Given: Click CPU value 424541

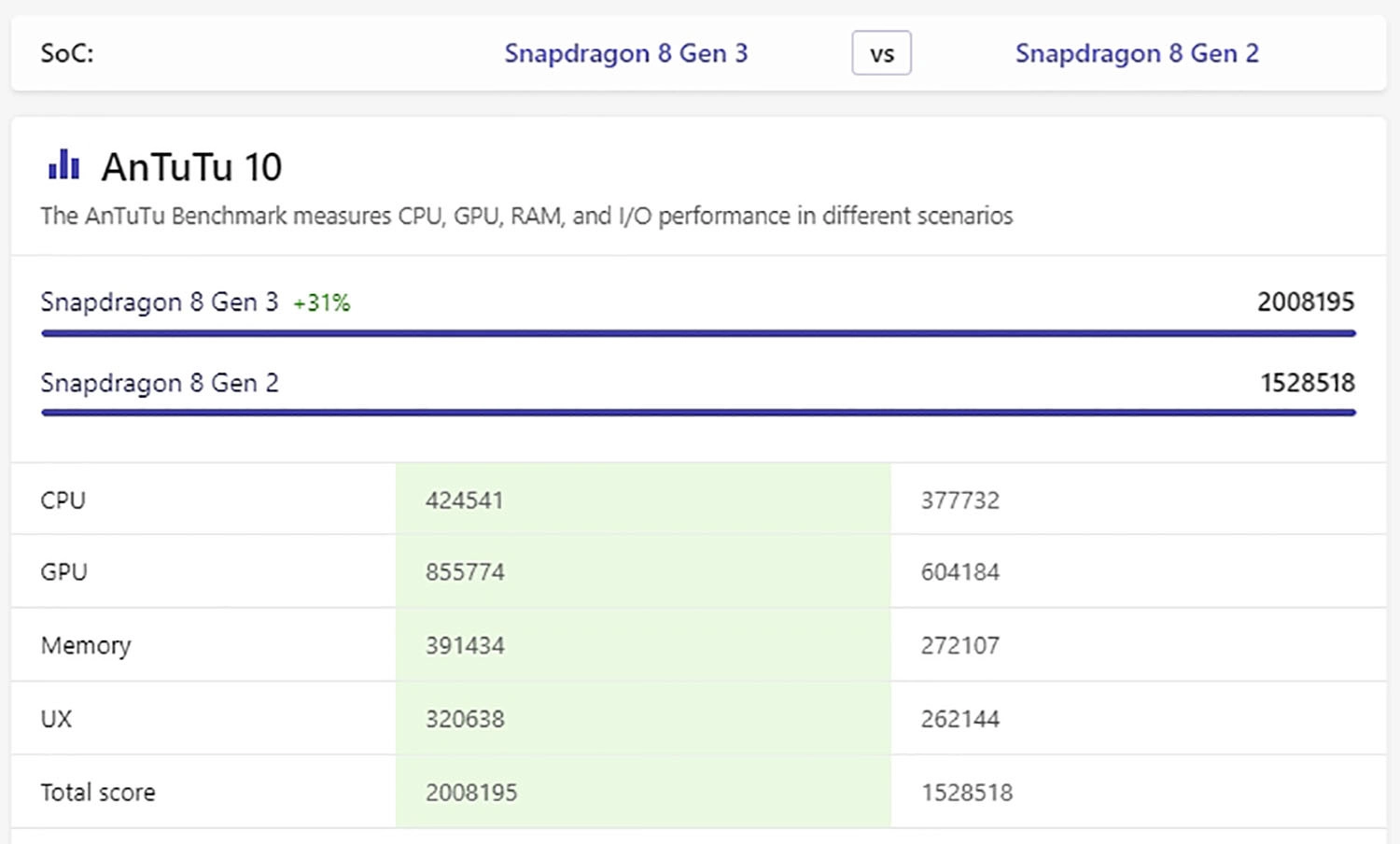Looking at the screenshot, I should point(465,500).
